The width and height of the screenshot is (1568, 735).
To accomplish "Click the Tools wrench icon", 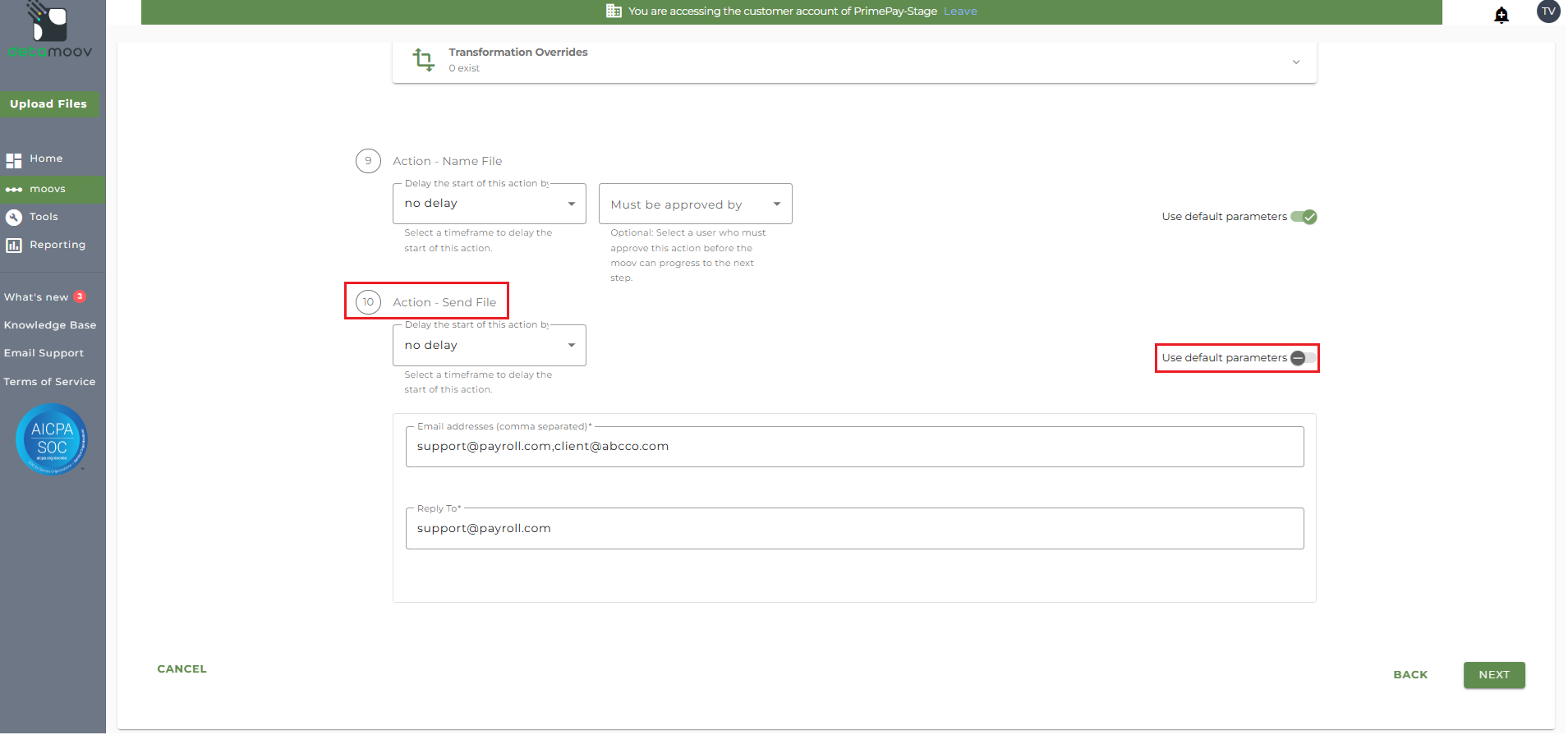I will (14, 218).
